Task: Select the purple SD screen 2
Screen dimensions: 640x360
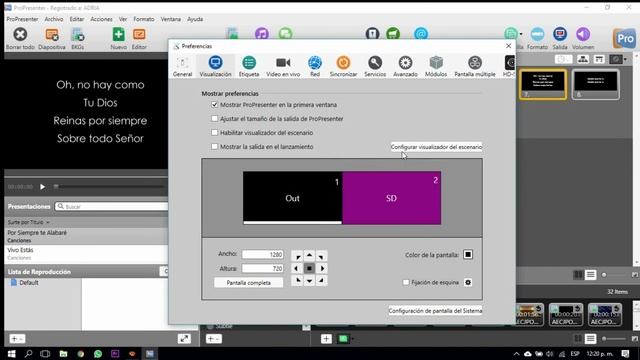Action: point(391,198)
